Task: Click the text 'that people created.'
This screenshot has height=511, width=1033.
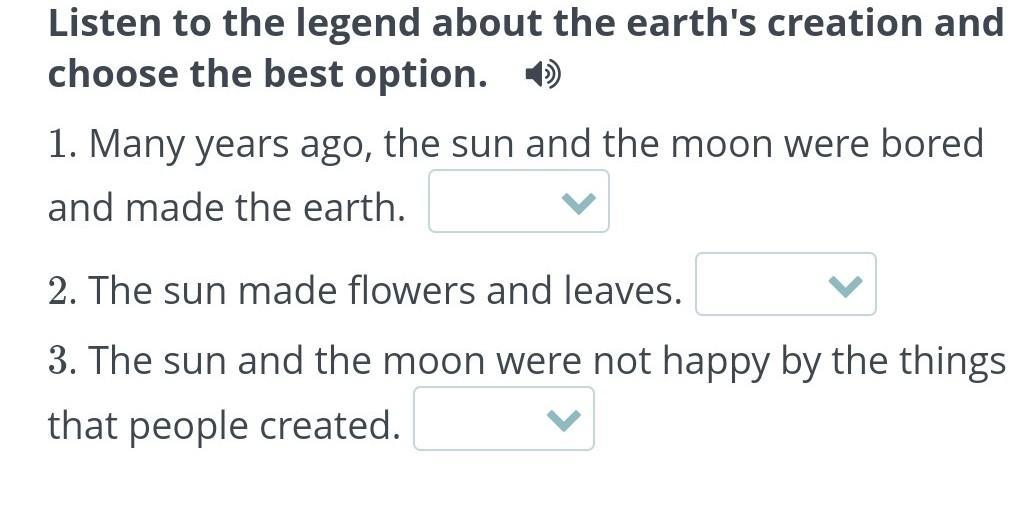Action: pyautogui.click(x=224, y=426)
